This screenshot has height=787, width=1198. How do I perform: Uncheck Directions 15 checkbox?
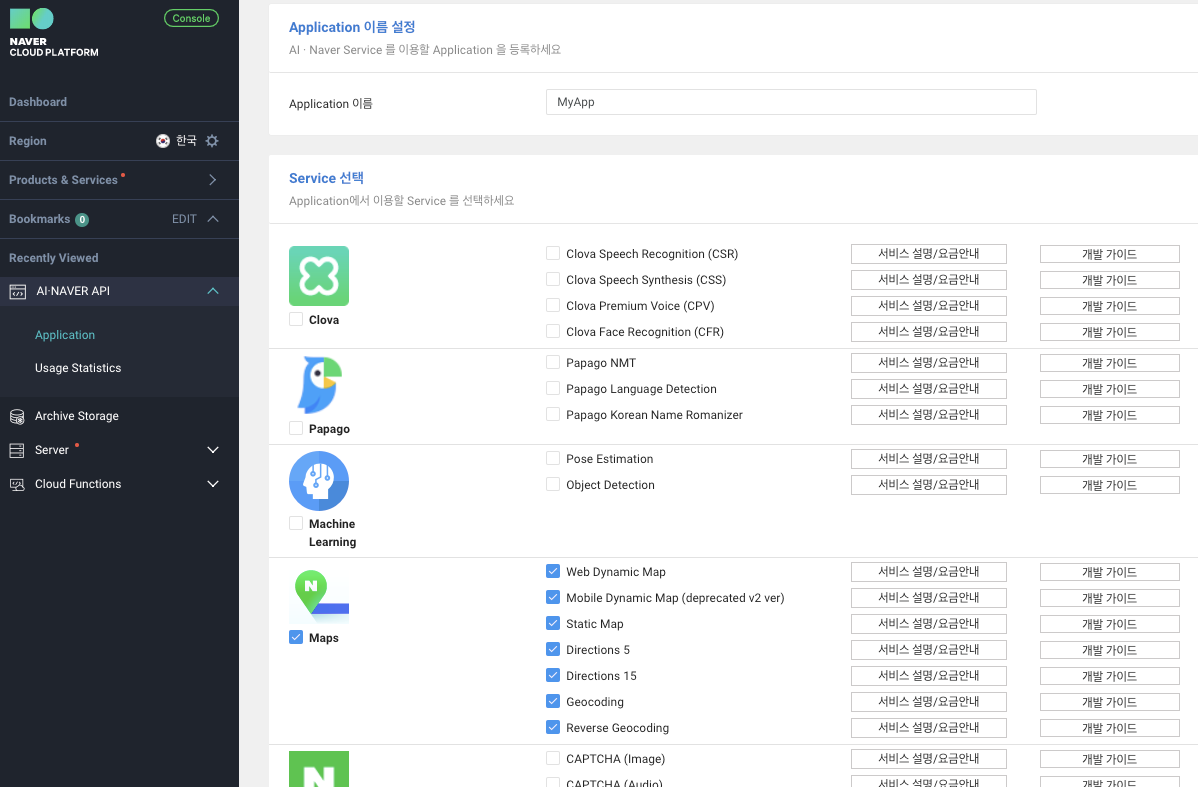(552, 675)
